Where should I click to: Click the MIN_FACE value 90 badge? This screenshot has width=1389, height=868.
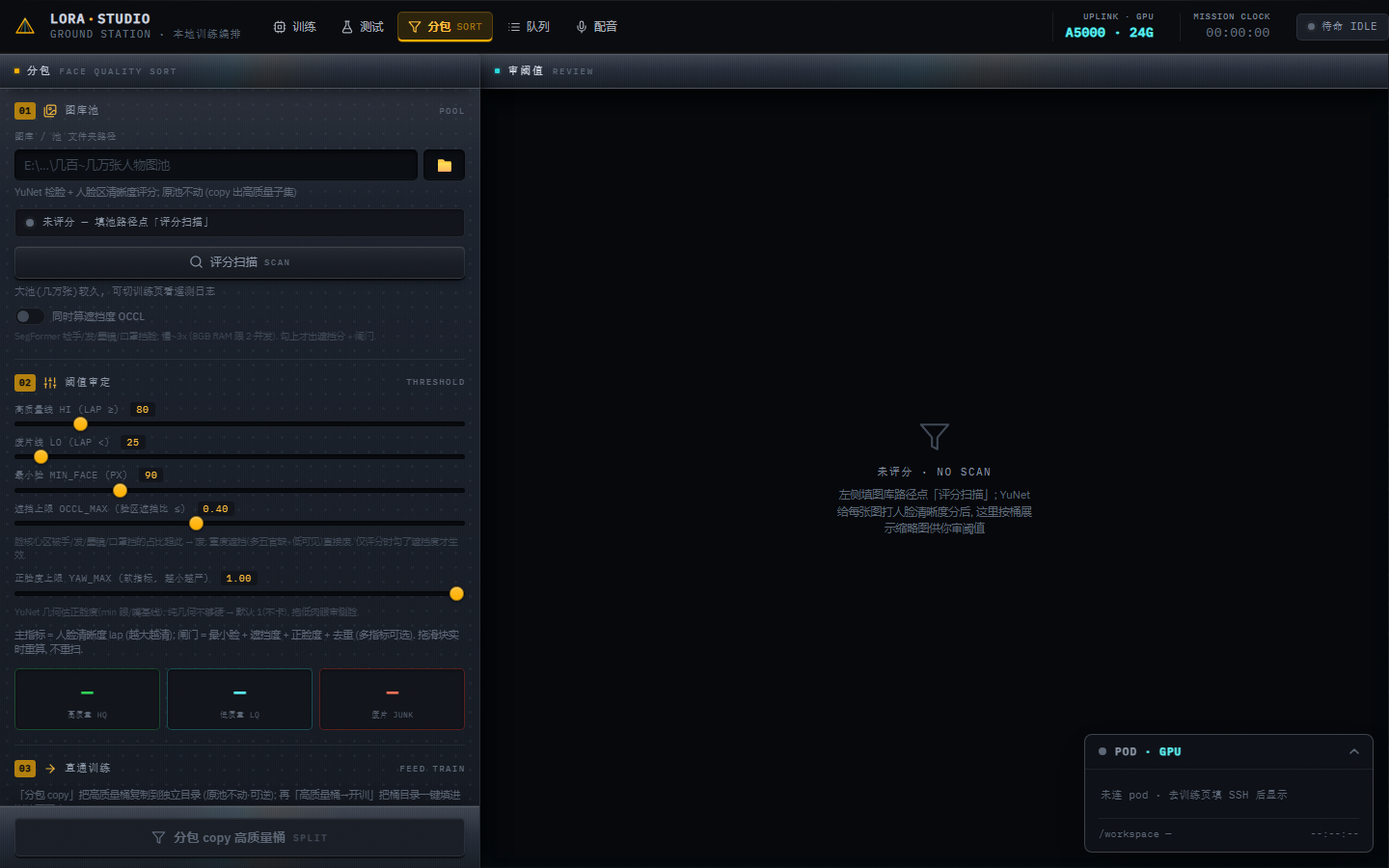pyautogui.click(x=151, y=475)
